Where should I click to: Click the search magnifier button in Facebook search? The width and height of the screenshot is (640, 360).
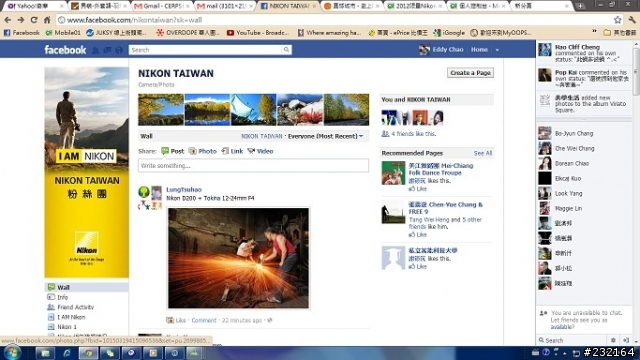(287, 50)
